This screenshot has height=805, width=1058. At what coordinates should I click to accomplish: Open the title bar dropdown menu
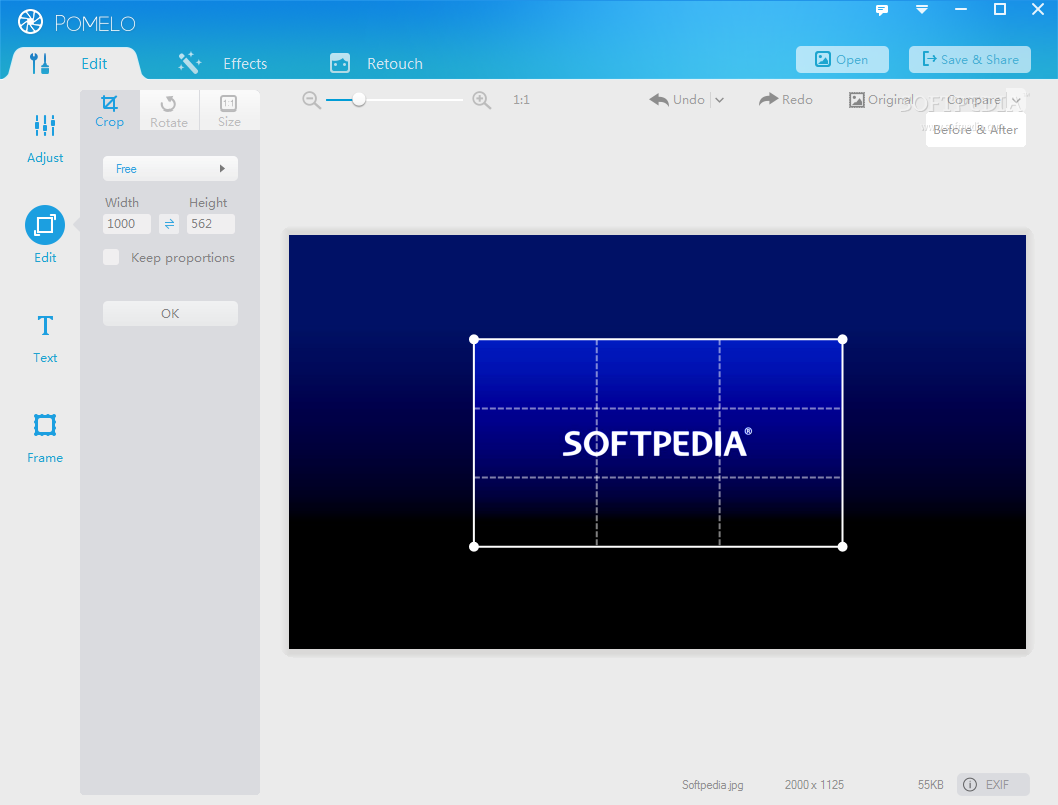pos(922,9)
